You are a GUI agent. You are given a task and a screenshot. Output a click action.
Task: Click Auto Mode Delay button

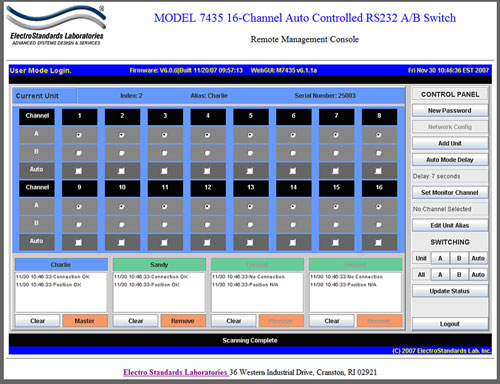450,160
